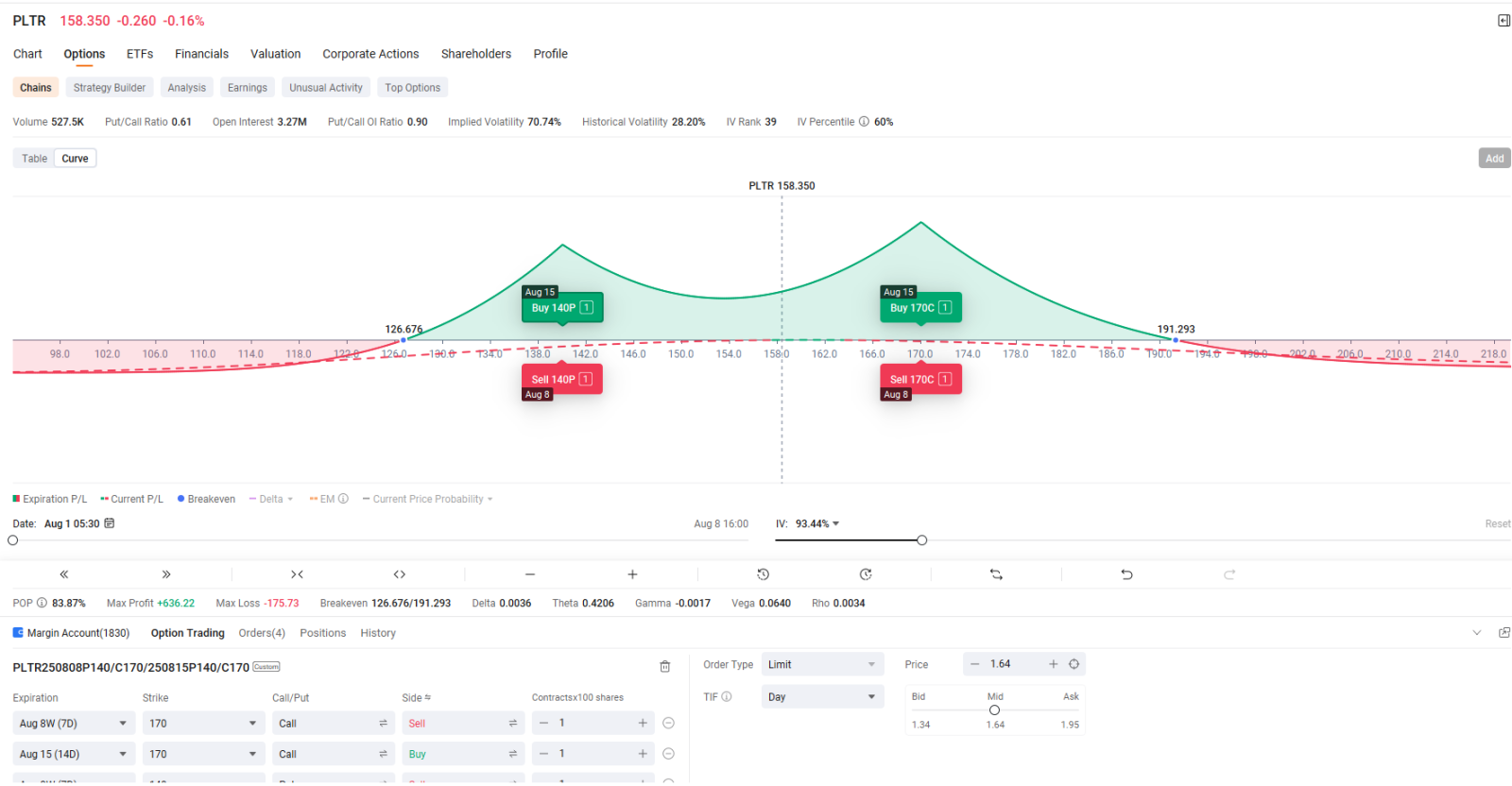
Task: Click the Reset link
Action: click(x=1497, y=523)
